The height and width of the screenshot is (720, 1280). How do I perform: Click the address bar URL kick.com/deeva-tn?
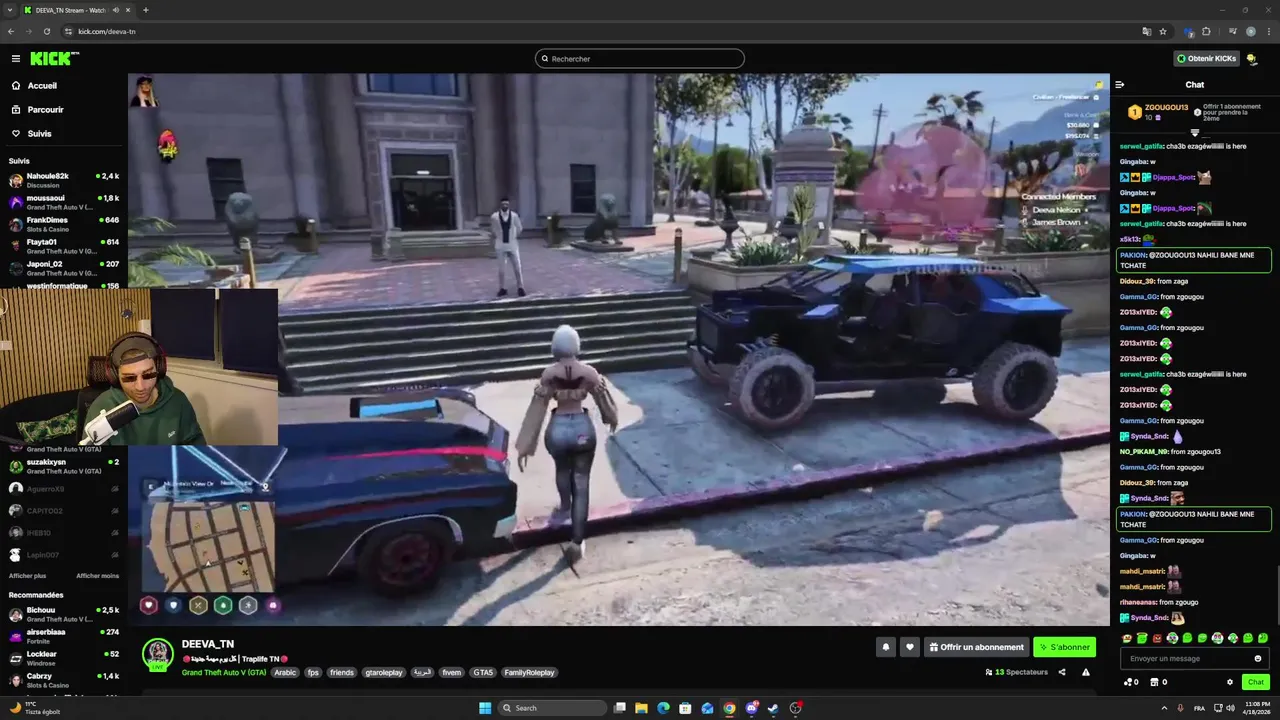[x=107, y=31]
